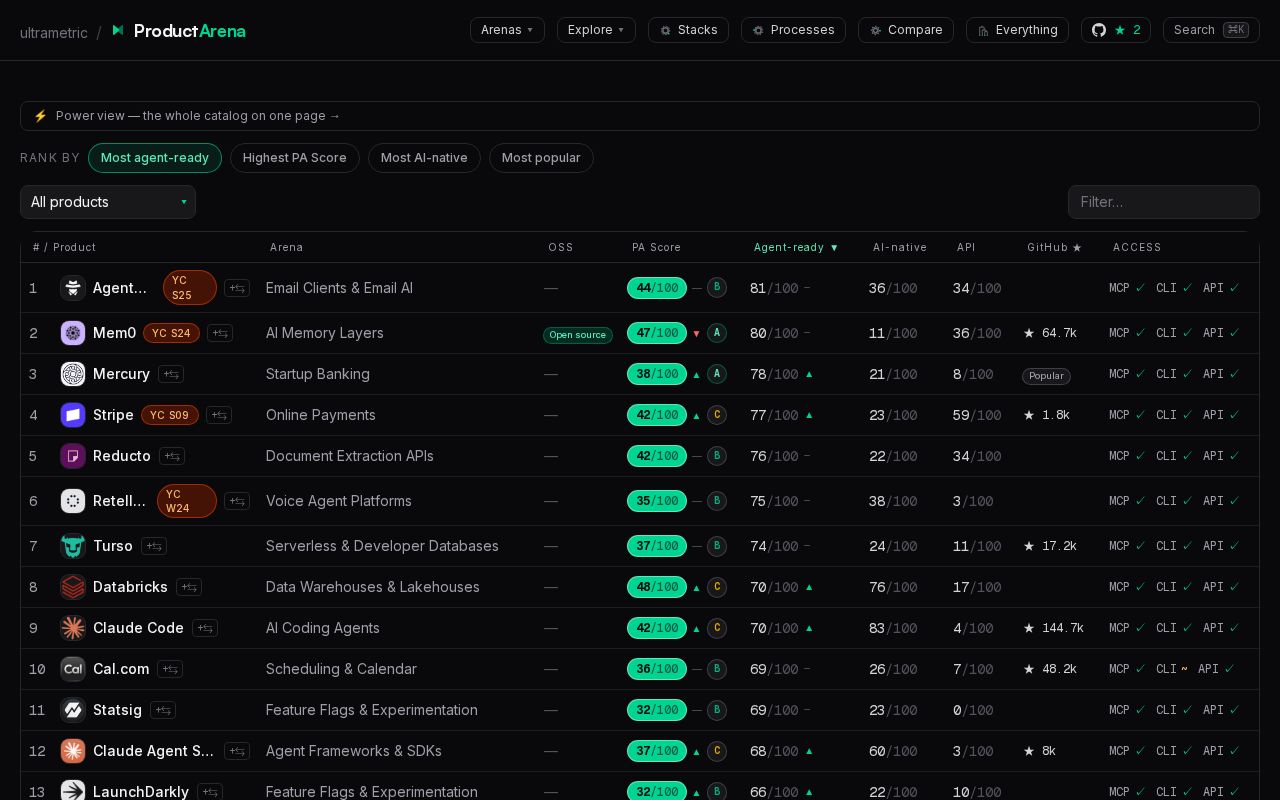
Task: Click the Agent row product logo
Action: coord(73,288)
